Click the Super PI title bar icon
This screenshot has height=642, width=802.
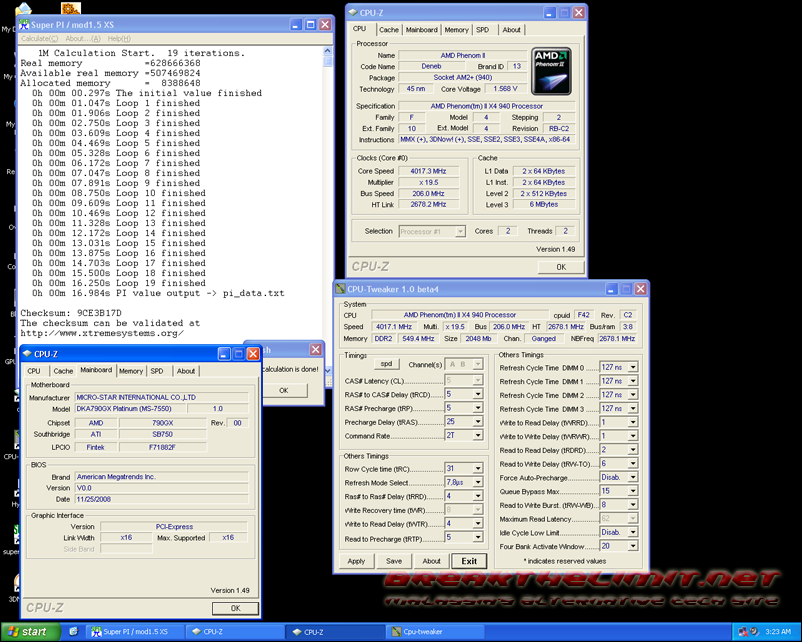[24, 25]
